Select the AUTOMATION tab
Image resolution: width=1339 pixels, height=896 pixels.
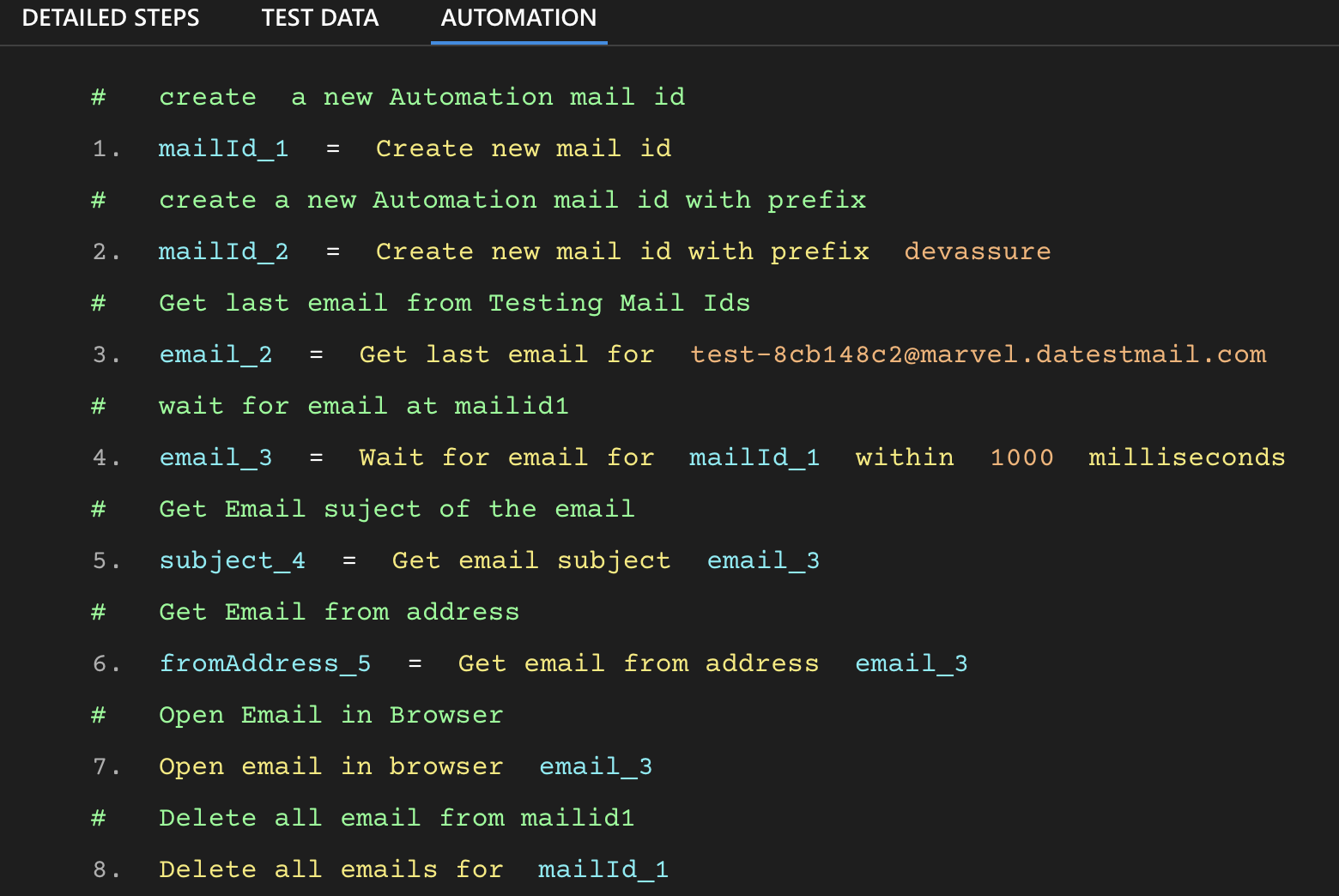(518, 18)
